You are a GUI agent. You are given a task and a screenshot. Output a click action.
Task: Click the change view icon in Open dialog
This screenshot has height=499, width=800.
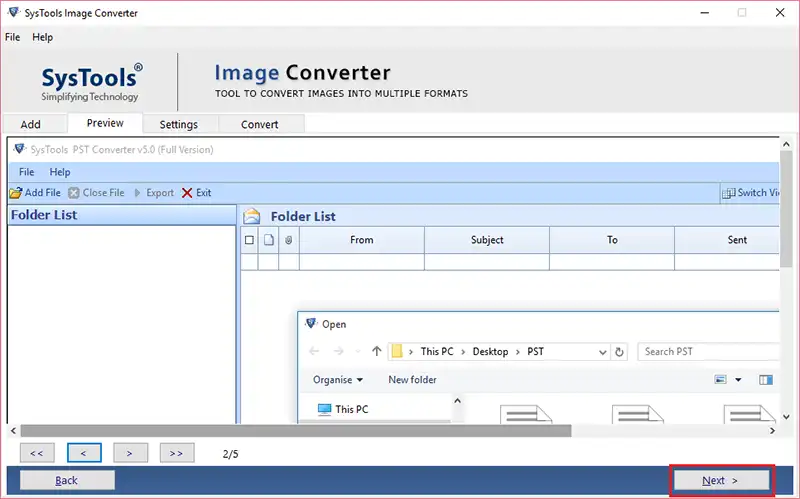[x=720, y=380]
